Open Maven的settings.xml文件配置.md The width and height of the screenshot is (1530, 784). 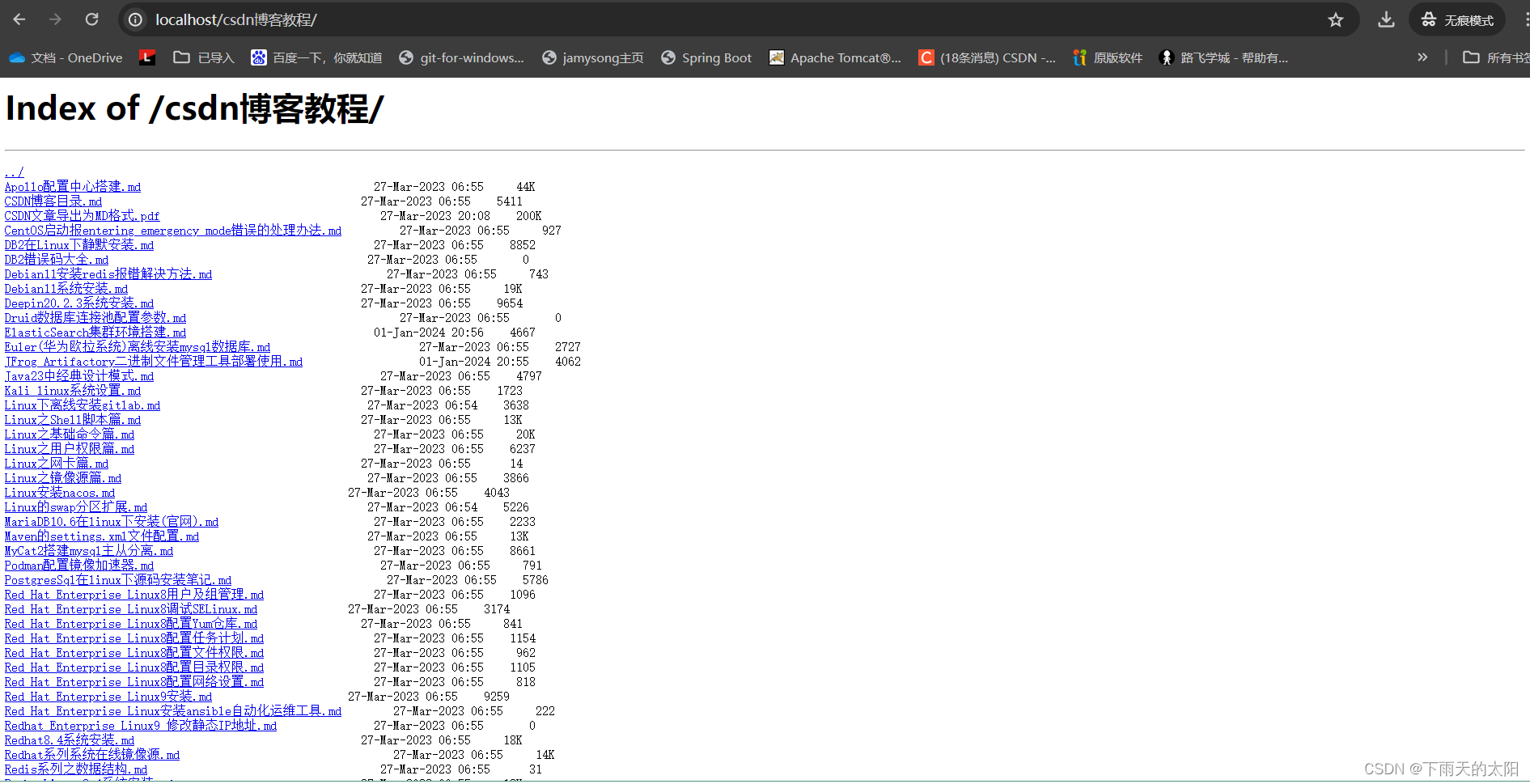point(102,536)
